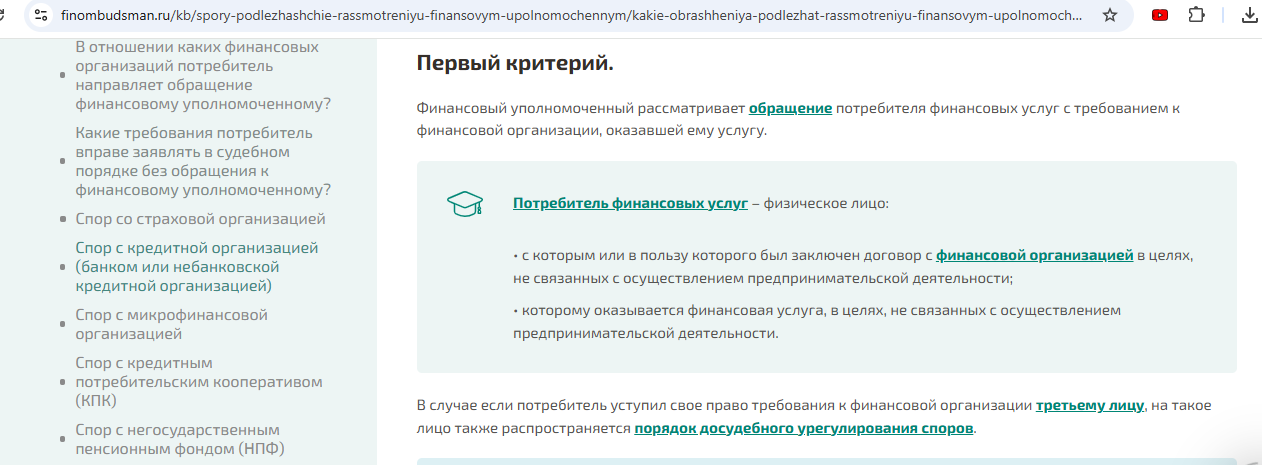The image size is (1262, 465).
Task: Follow the "Потребитель финансовых услуг" link
Action: 630,203
